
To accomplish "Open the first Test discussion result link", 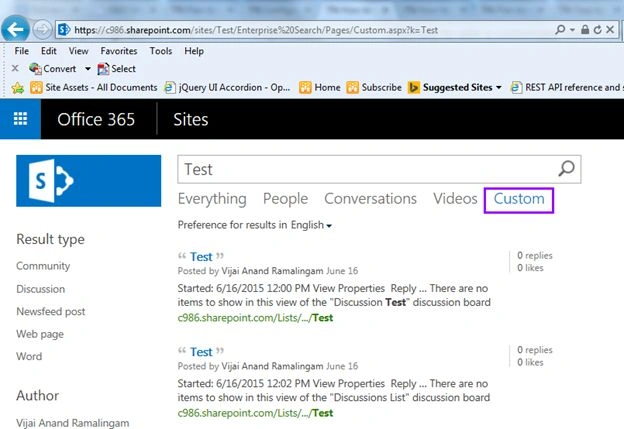I will (201, 257).
